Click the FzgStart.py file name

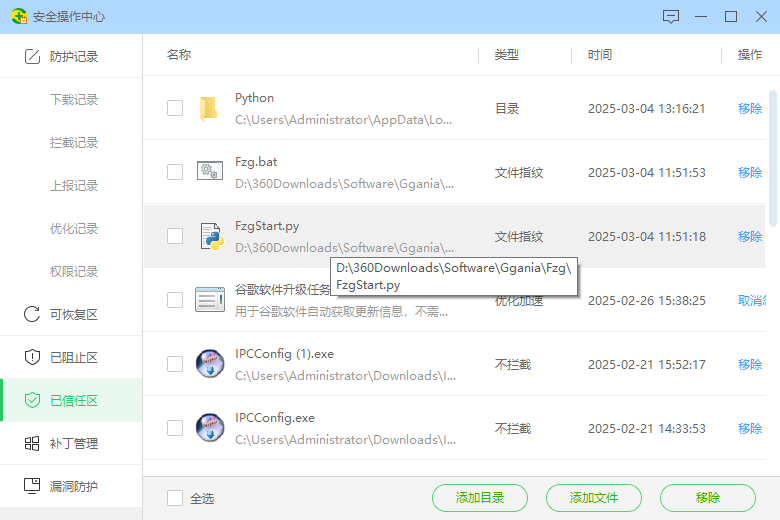click(x=267, y=226)
